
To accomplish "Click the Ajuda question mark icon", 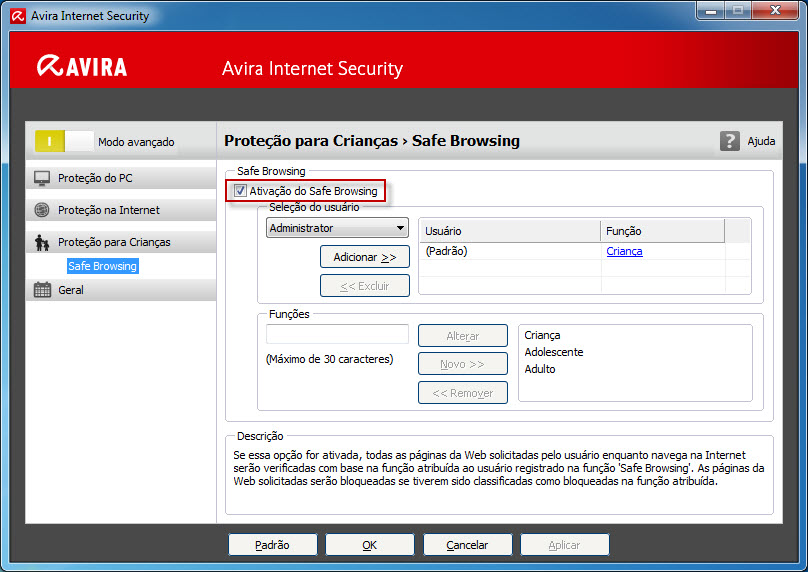I will (x=729, y=141).
